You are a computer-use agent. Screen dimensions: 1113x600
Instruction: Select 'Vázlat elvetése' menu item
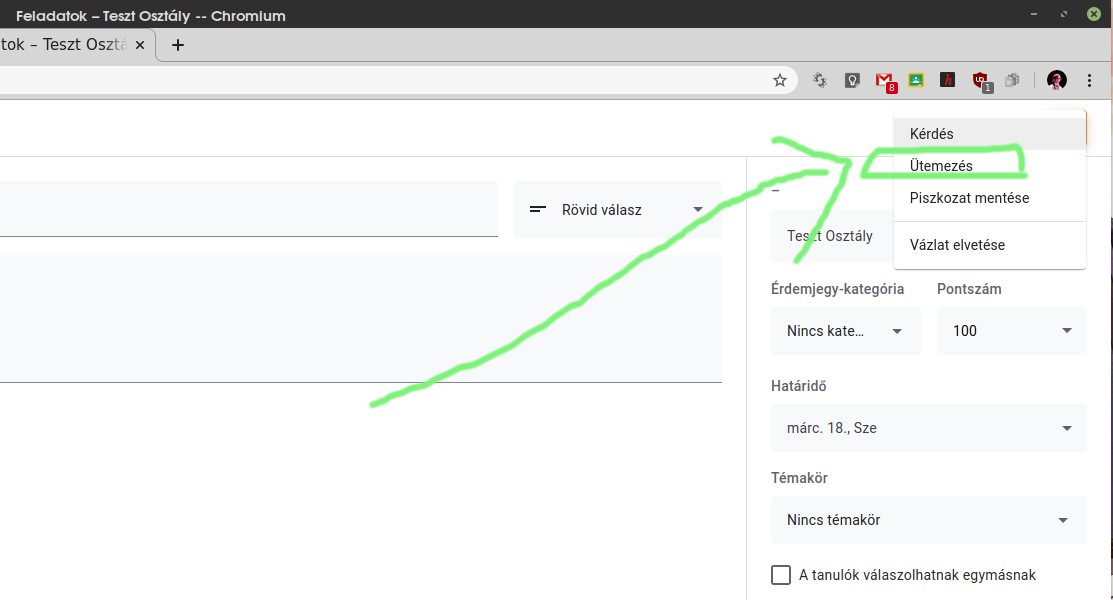[x=957, y=245]
